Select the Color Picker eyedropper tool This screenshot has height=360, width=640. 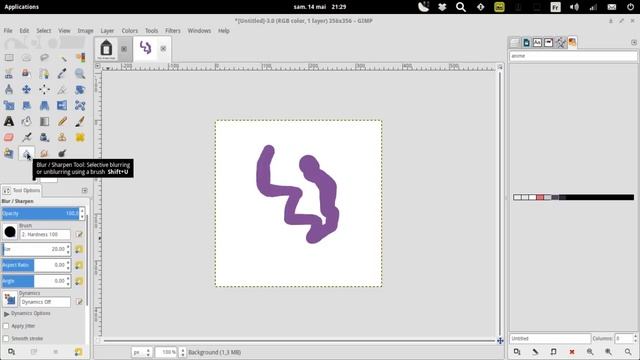click(62, 73)
